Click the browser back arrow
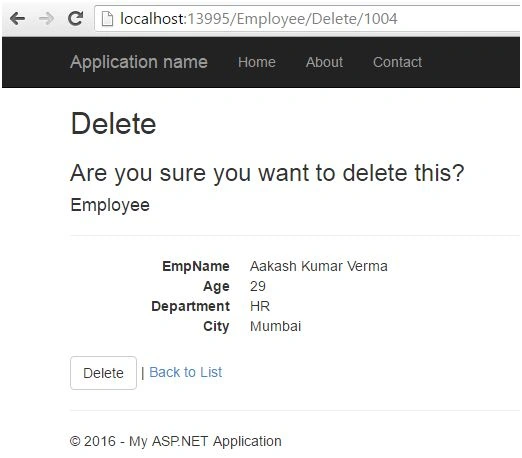This screenshot has width=522, height=458. (x=17, y=18)
